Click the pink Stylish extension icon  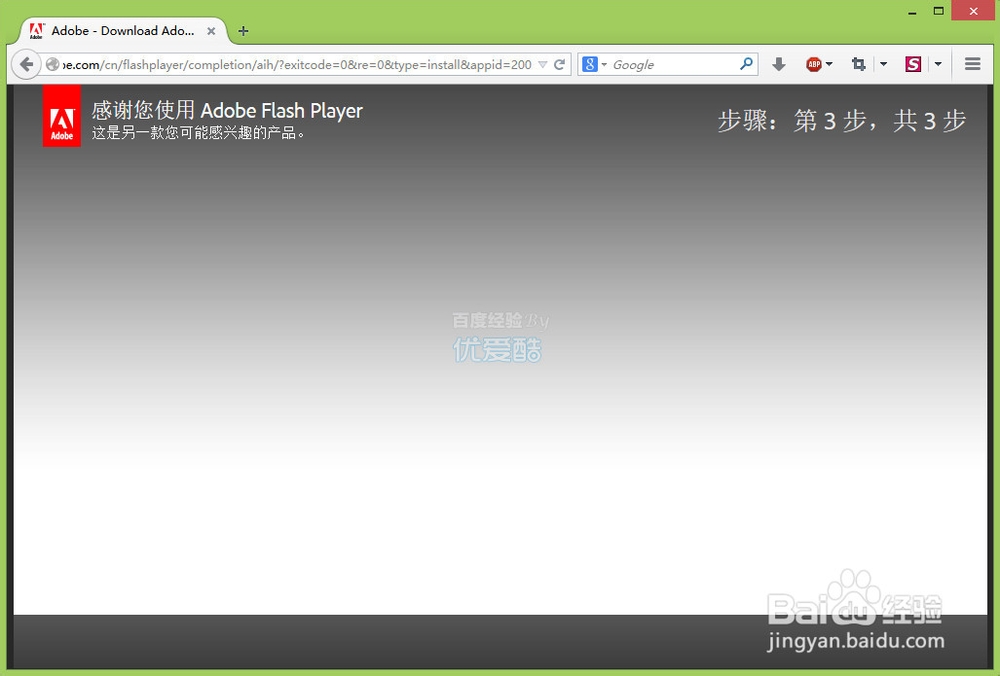(x=913, y=63)
